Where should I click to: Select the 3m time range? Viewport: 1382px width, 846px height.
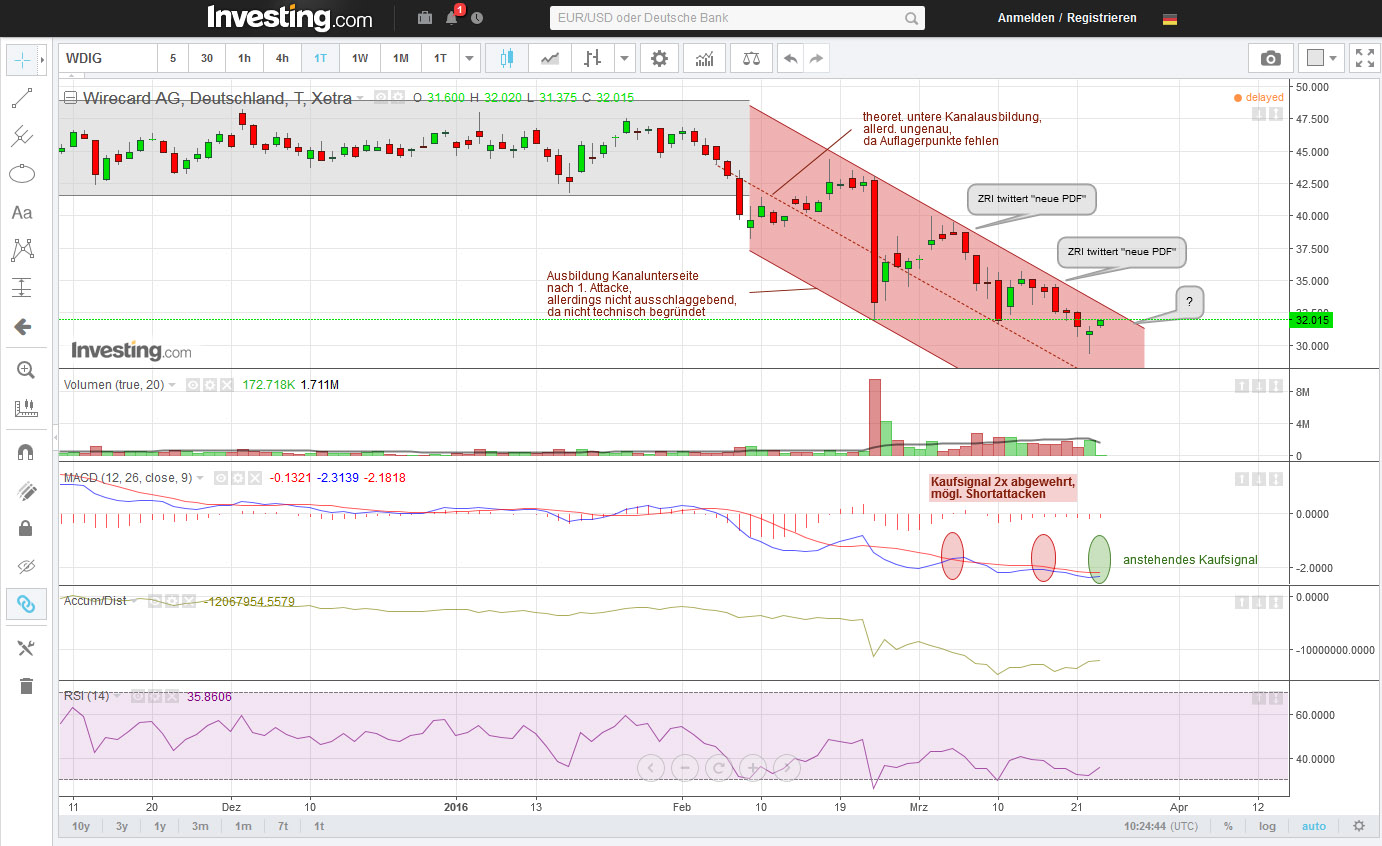click(200, 826)
